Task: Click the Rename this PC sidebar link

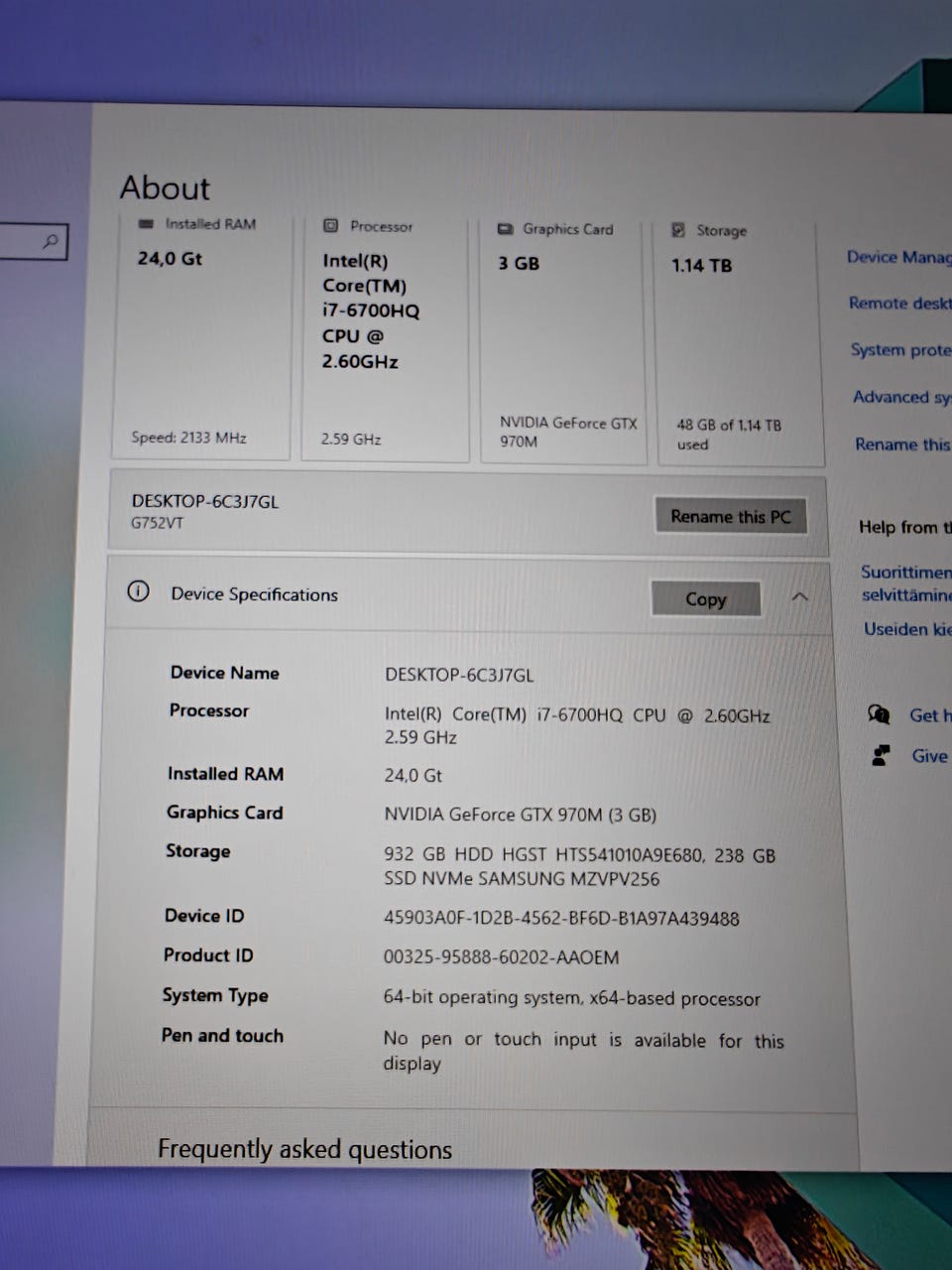Action: pyautogui.click(x=902, y=444)
